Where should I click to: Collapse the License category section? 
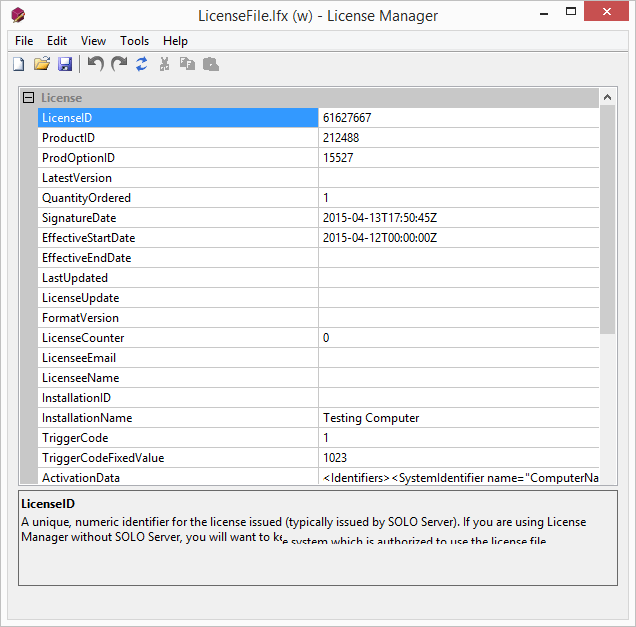(28, 98)
